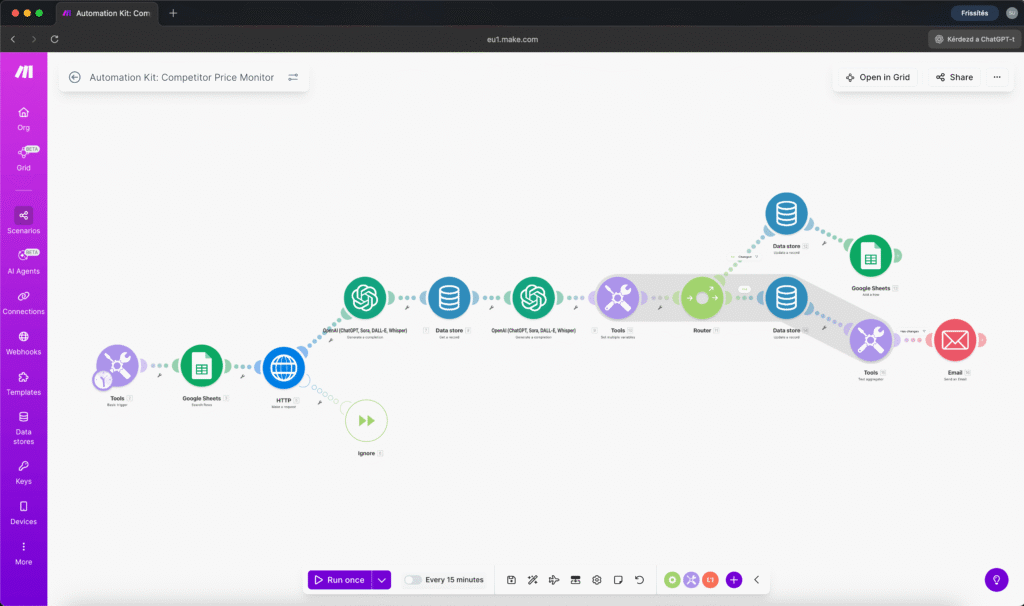Click the Router module in the scenario
Image resolution: width=1024 pixels, height=606 pixels.
(x=703, y=297)
